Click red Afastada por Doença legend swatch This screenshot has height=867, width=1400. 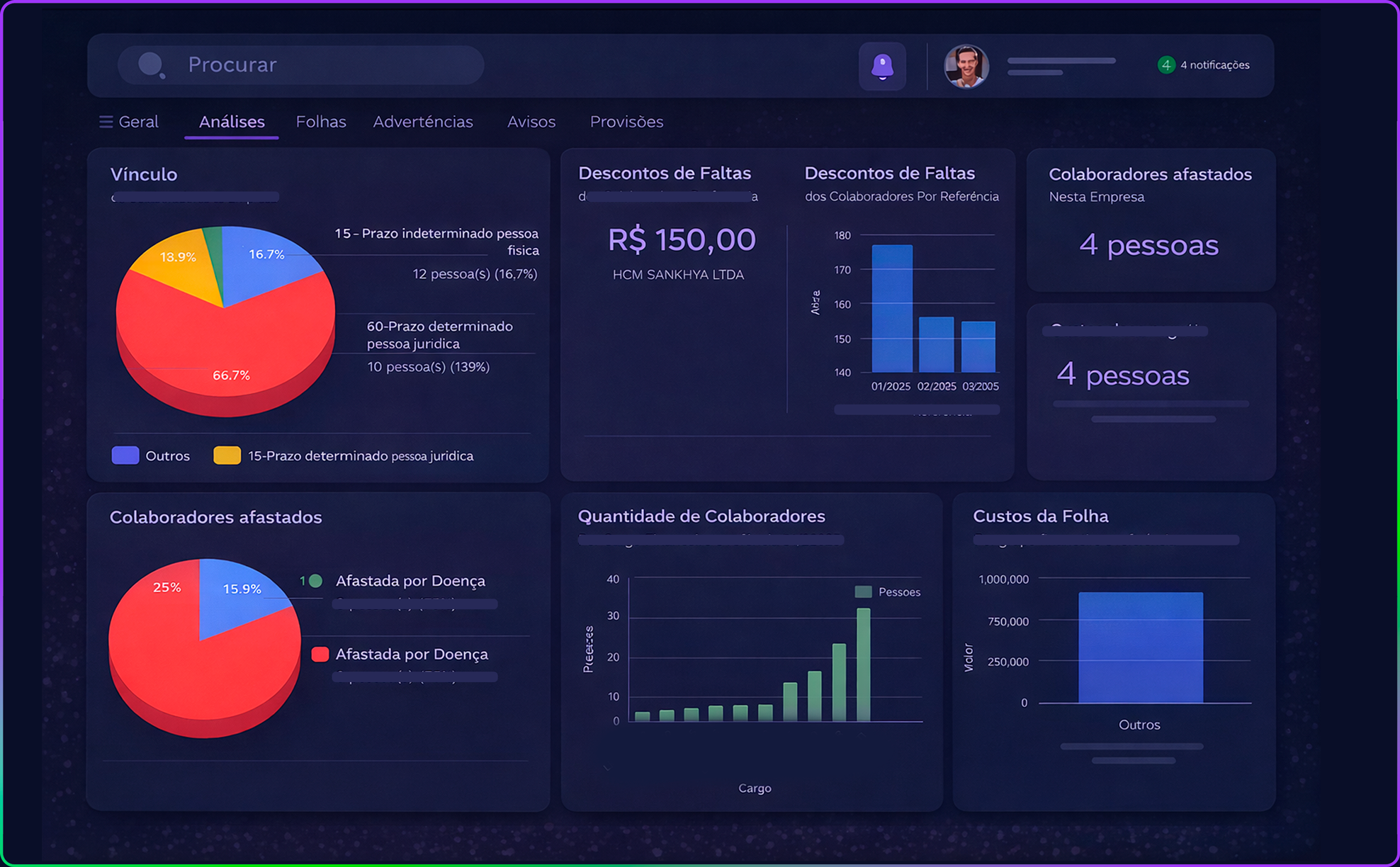pos(320,654)
